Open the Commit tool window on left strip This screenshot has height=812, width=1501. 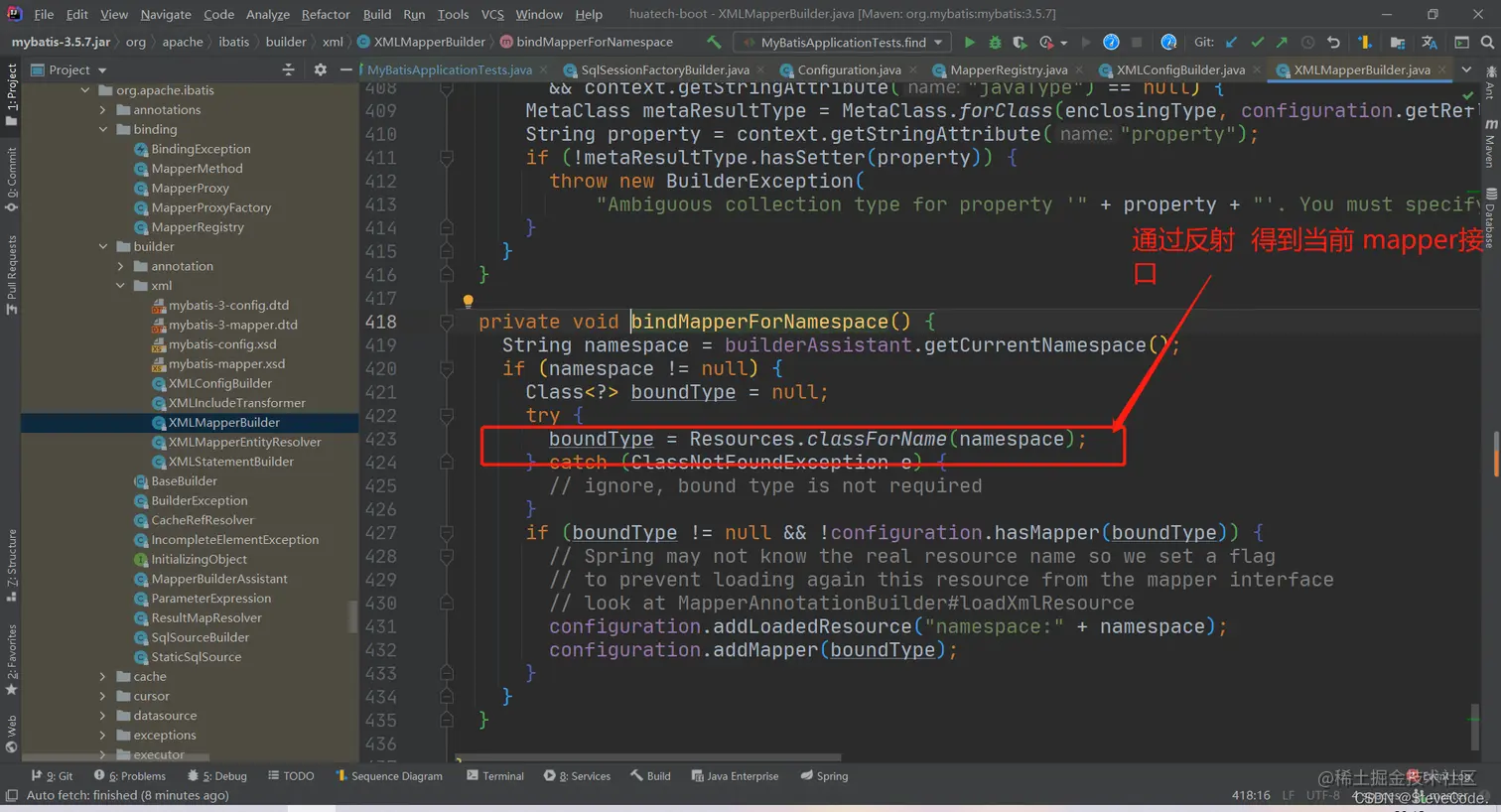pos(11,179)
